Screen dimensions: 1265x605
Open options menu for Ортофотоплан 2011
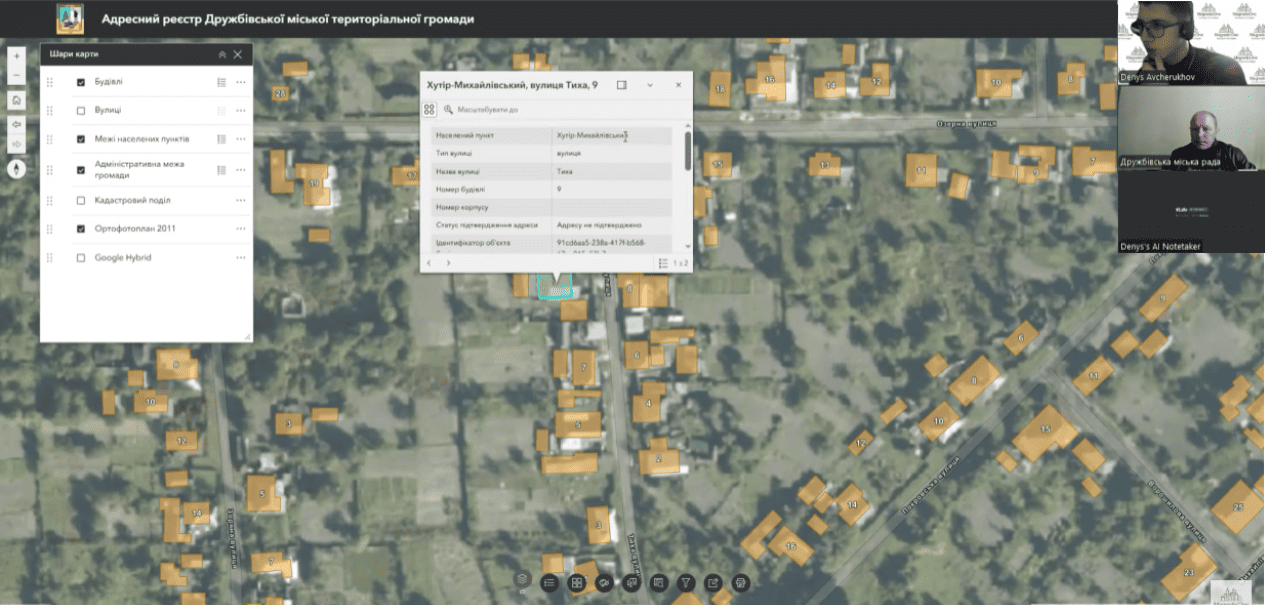click(x=241, y=229)
